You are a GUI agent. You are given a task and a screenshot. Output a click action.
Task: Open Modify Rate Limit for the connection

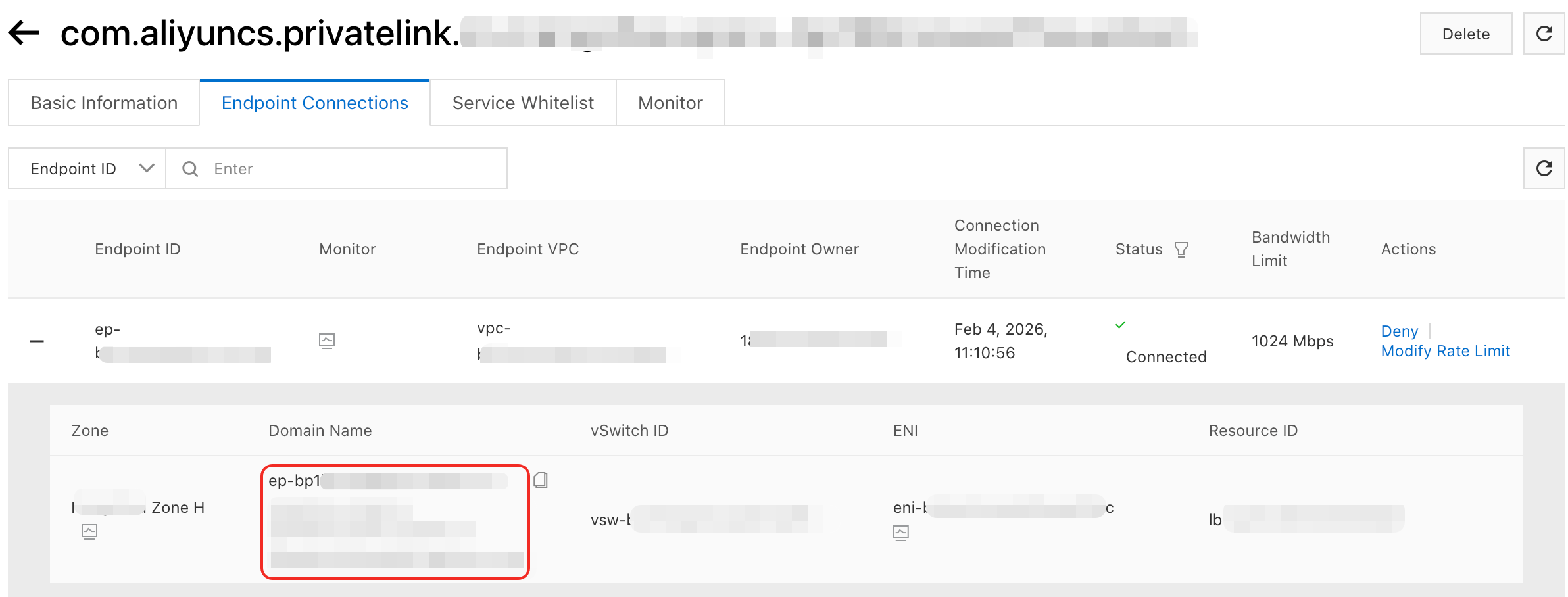[x=1446, y=351]
